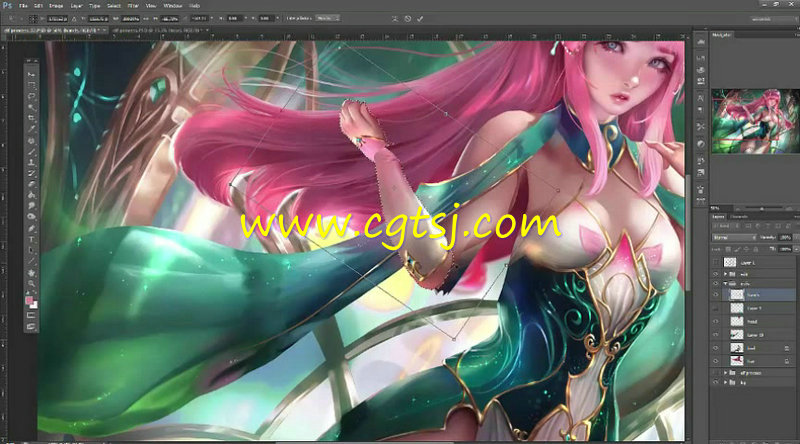800x444 pixels.
Task: Open the Interpolation dropdown in options bar
Action: 327,18
